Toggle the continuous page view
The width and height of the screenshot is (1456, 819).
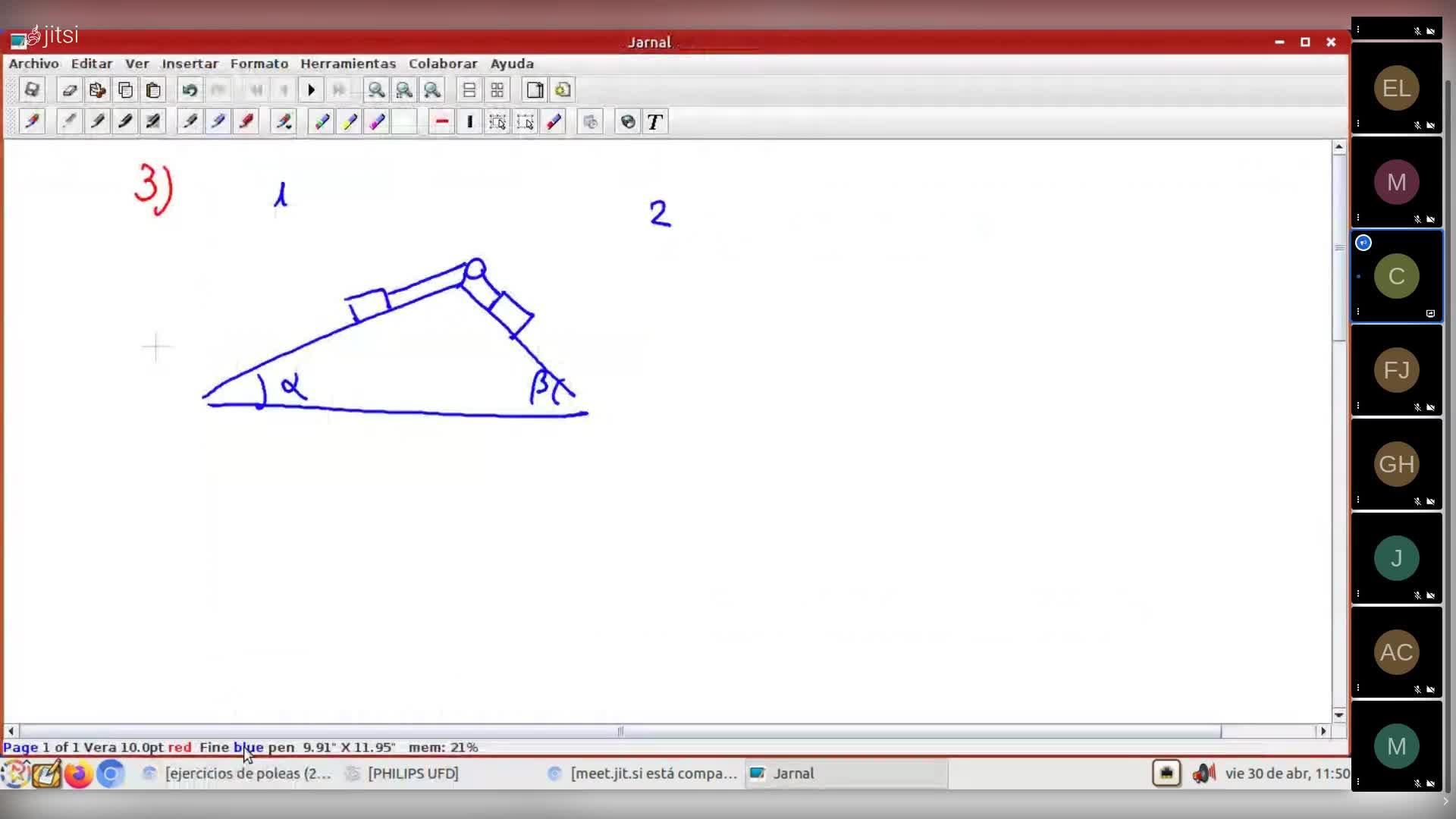pos(469,90)
